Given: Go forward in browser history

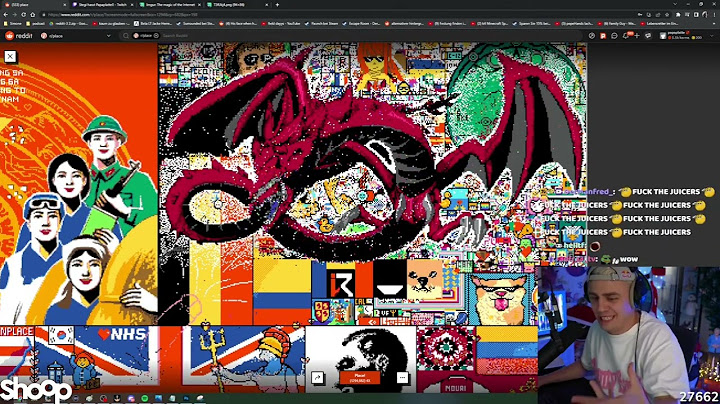Looking at the screenshot, I should (x=15, y=15).
